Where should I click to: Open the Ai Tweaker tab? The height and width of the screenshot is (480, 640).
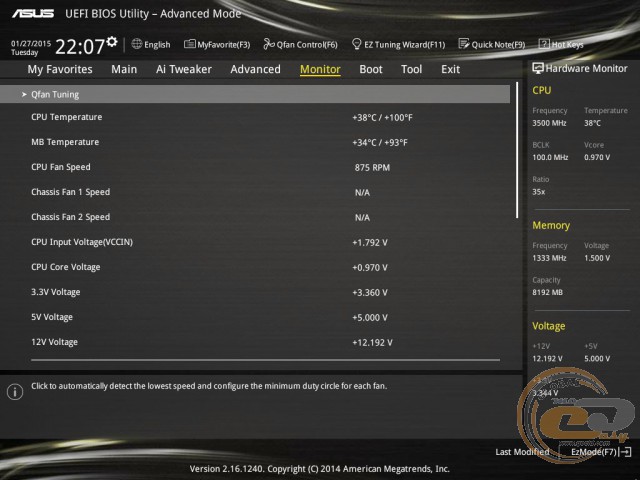(184, 69)
